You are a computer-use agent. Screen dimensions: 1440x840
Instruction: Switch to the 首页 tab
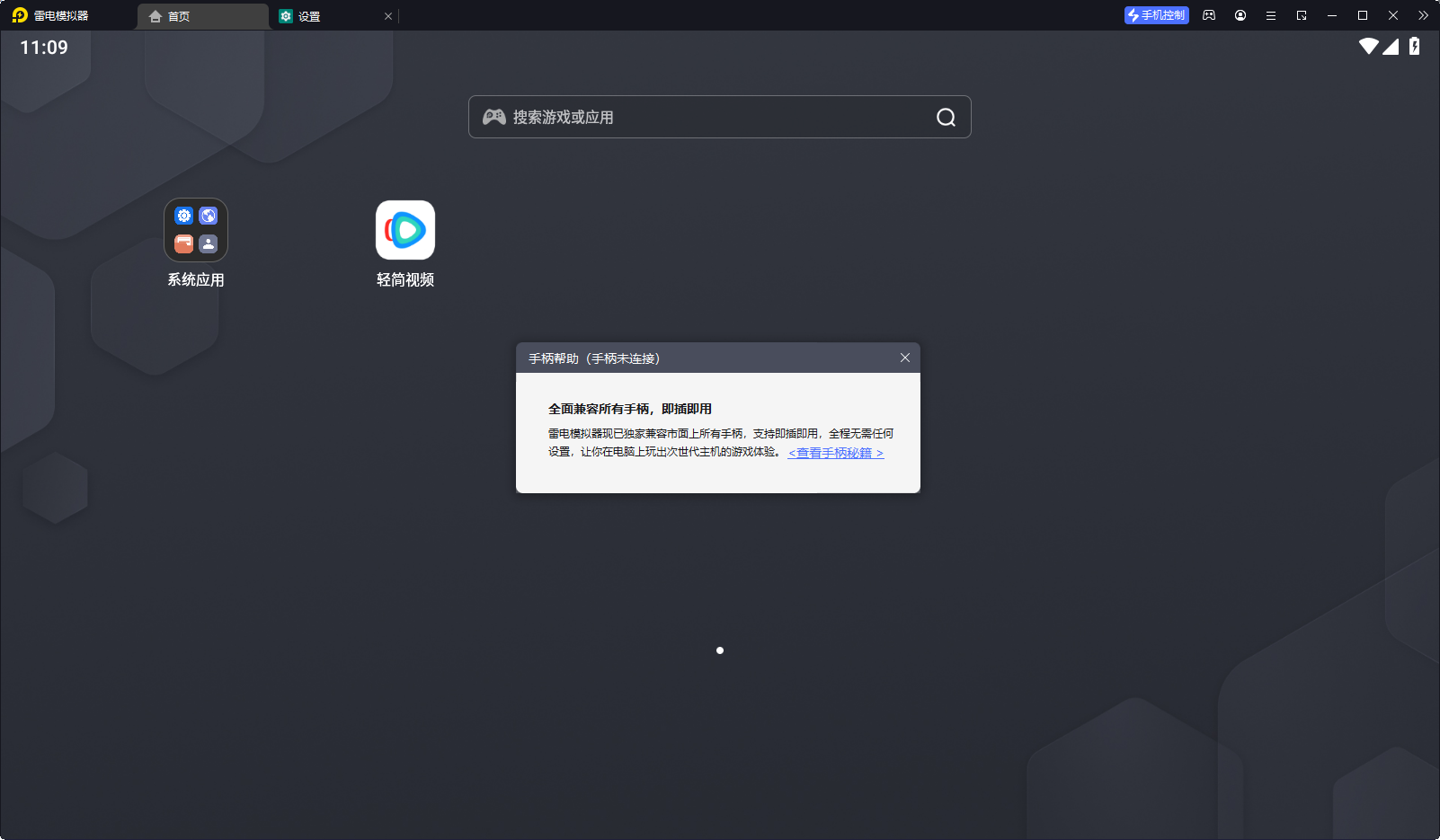203,16
